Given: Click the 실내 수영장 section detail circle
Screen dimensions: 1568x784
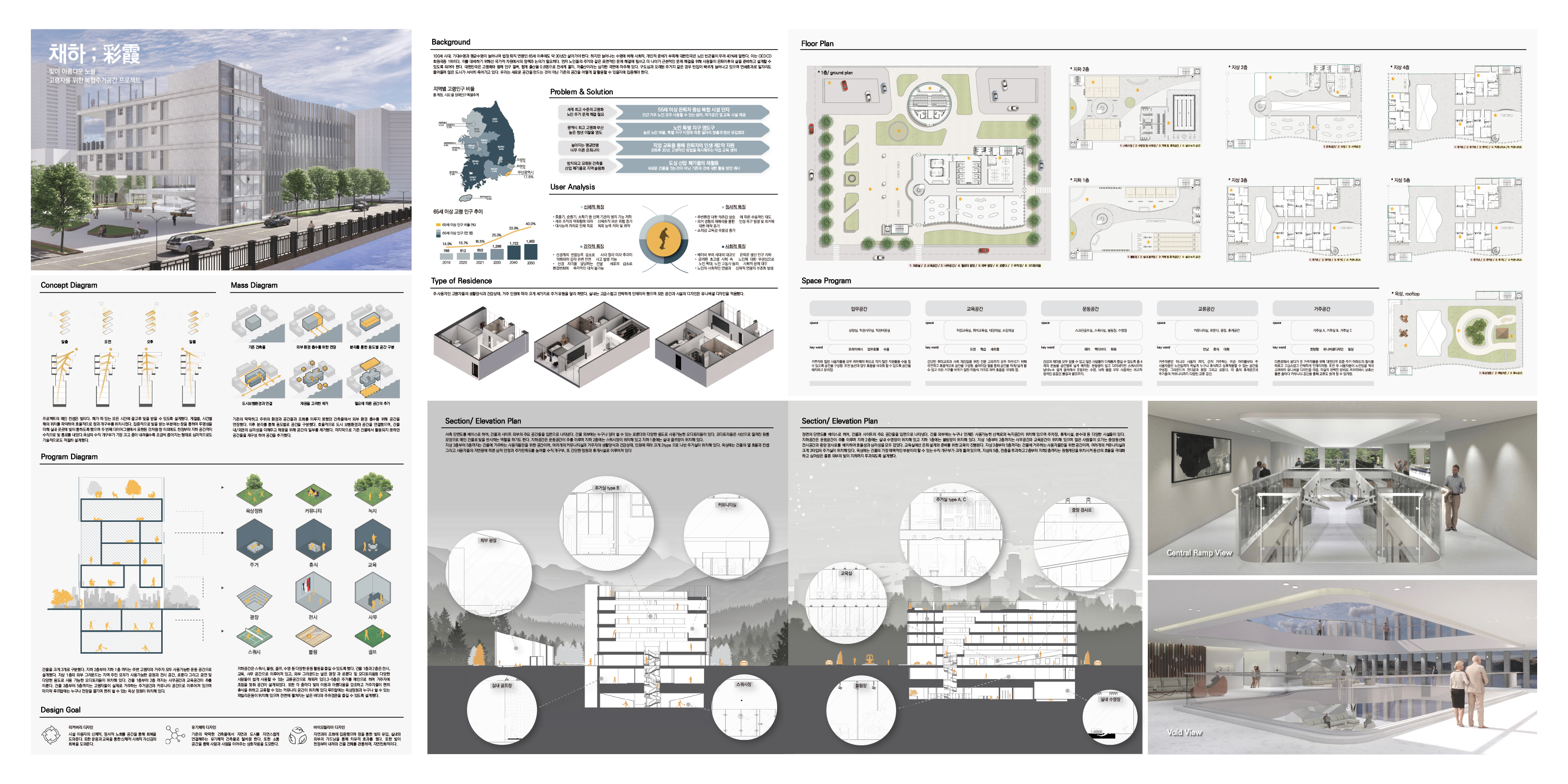Looking at the screenshot, I should point(1110,718).
